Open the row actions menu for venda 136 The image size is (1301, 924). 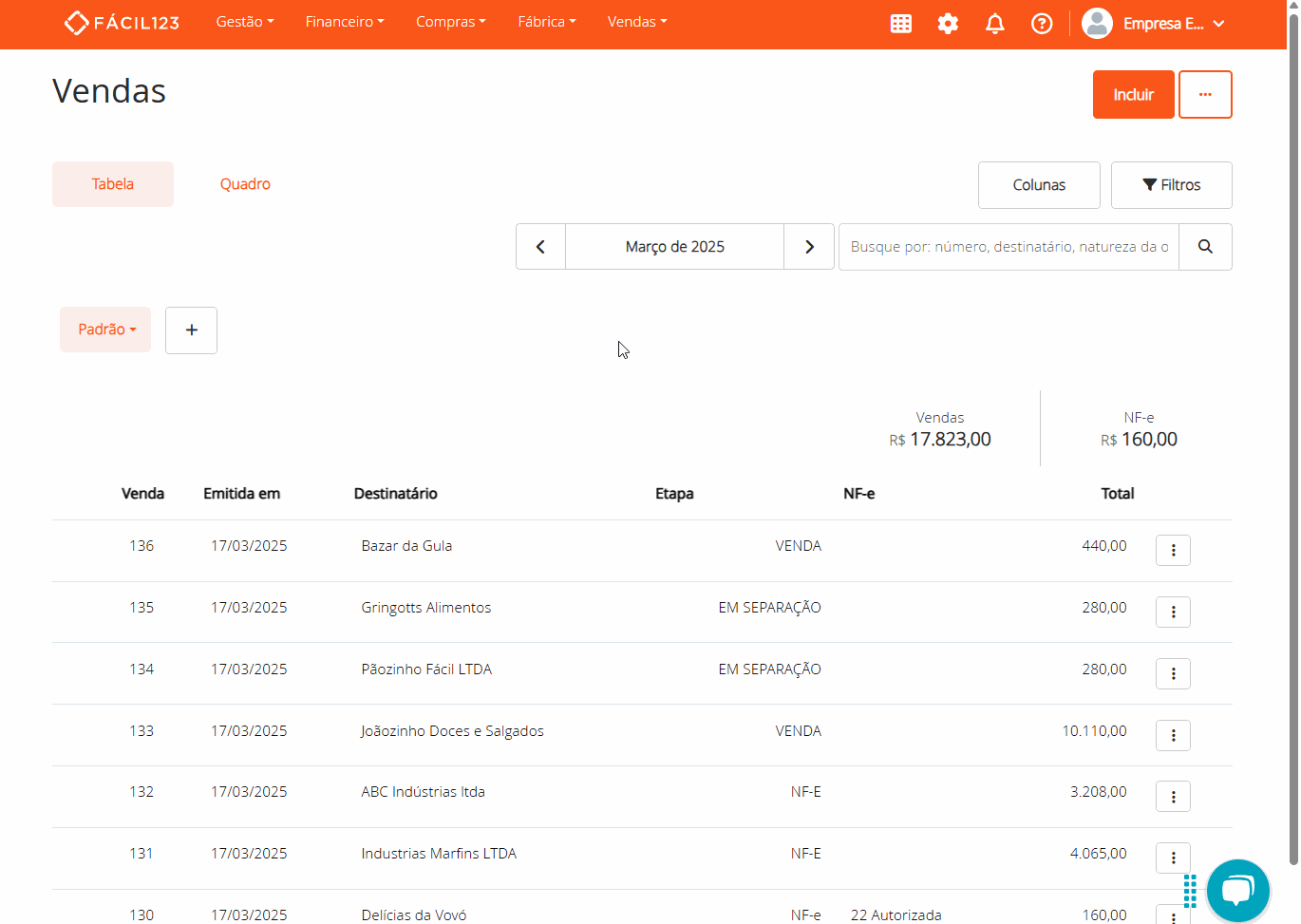point(1173,550)
